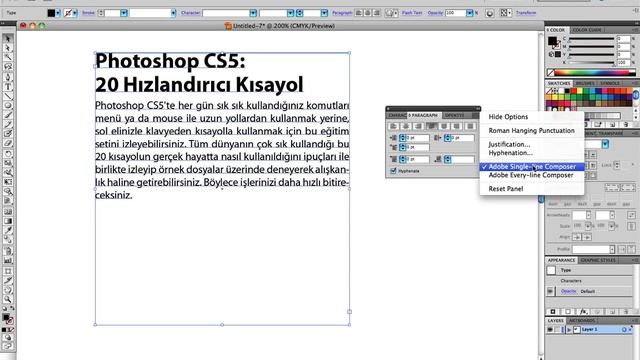
Task: Choose Roman Hanging Punctuation
Action: tap(532, 131)
